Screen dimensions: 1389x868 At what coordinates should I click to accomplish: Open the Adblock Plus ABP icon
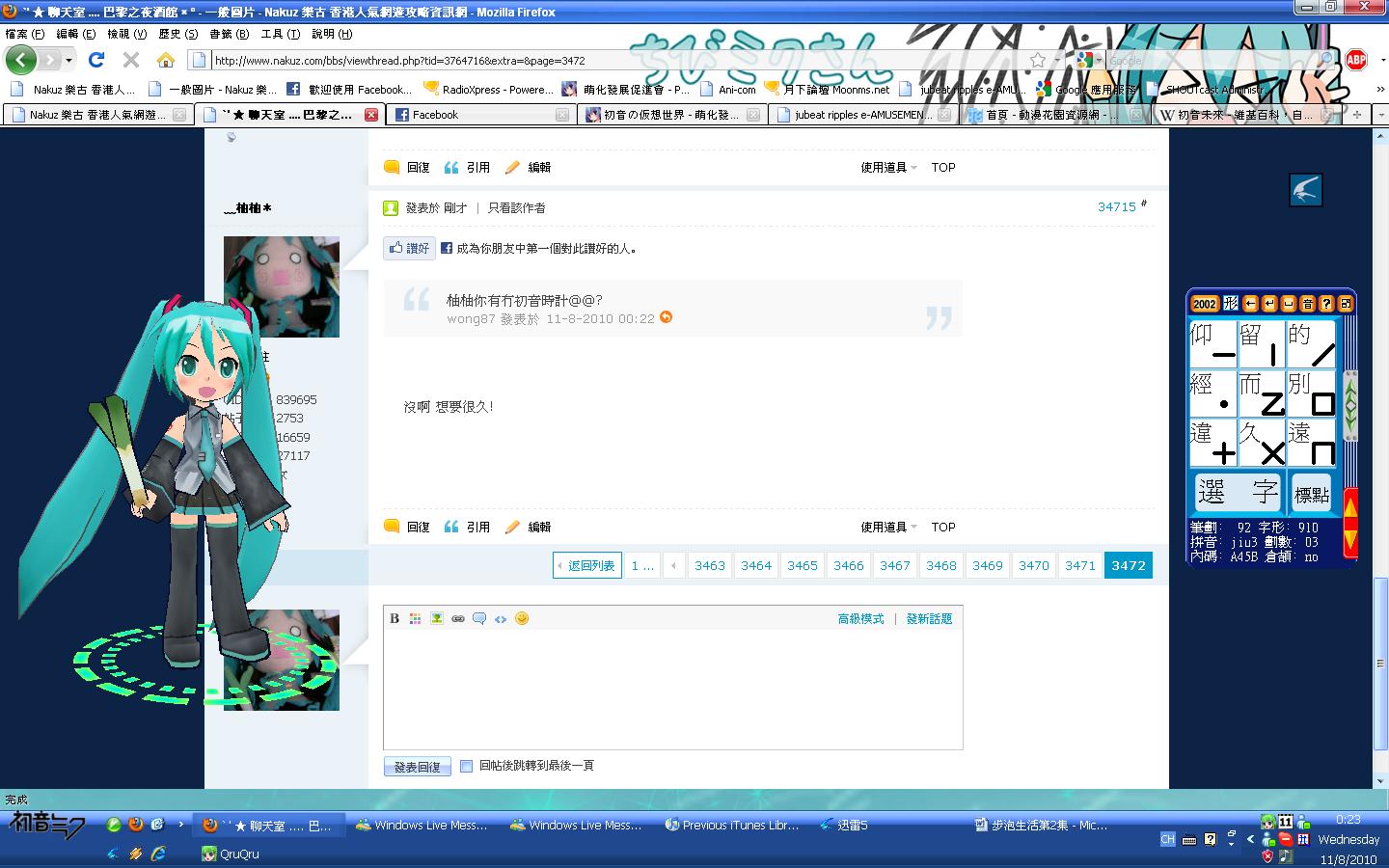[x=1356, y=60]
